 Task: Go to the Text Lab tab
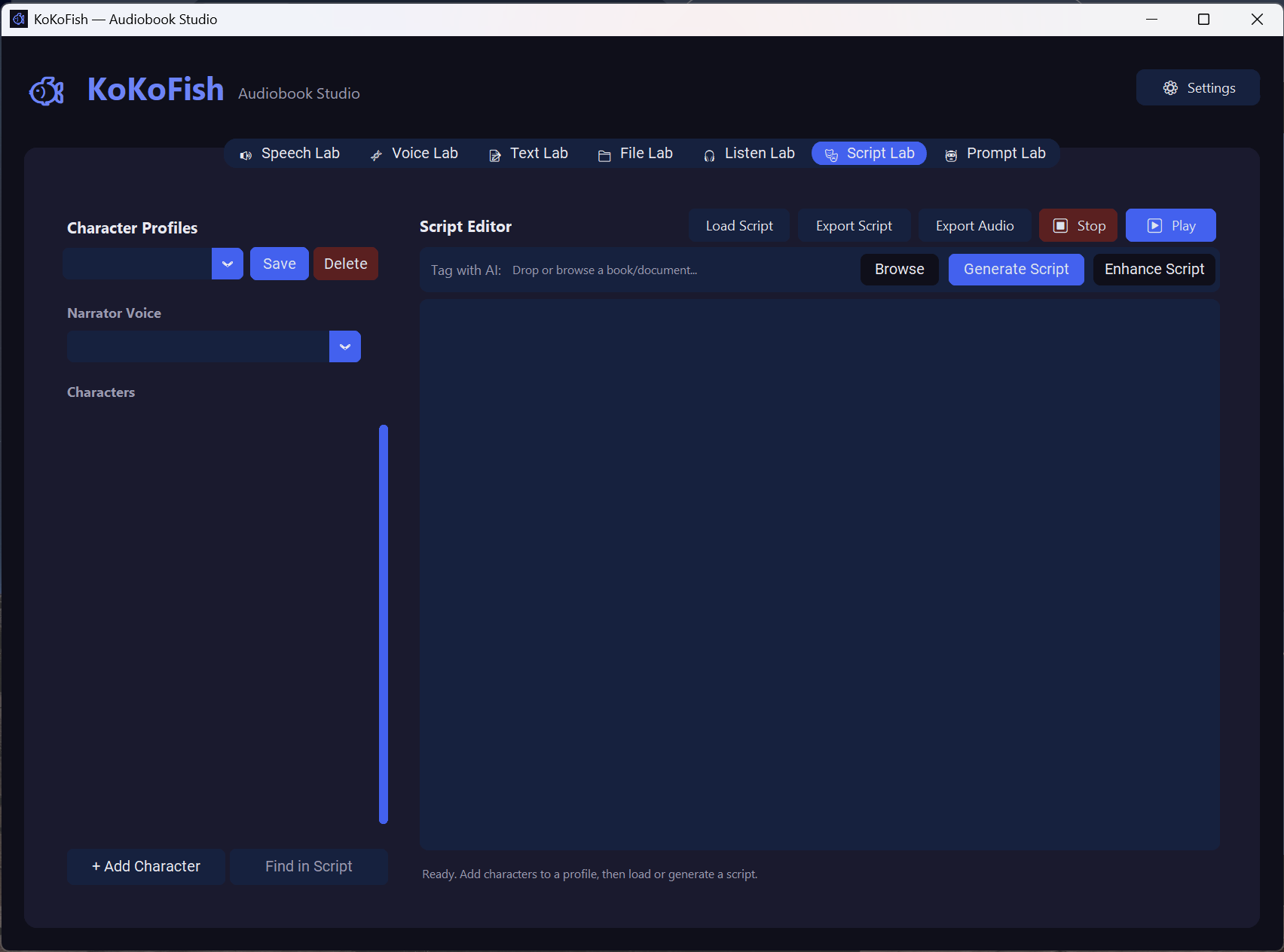click(529, 154)
